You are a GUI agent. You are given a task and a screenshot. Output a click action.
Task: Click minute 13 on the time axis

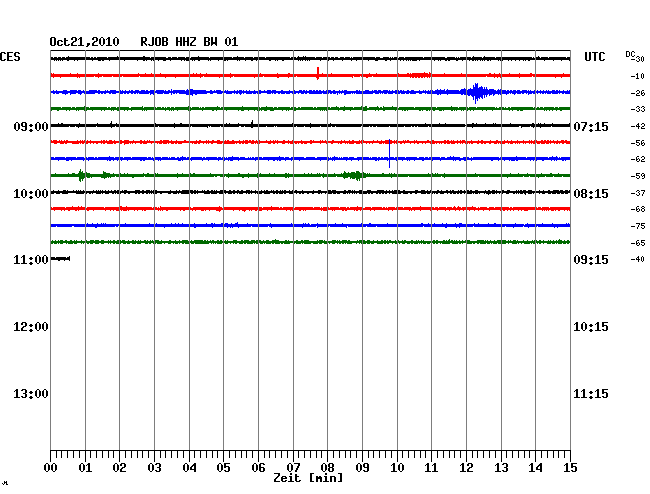[x=501, y=467]
